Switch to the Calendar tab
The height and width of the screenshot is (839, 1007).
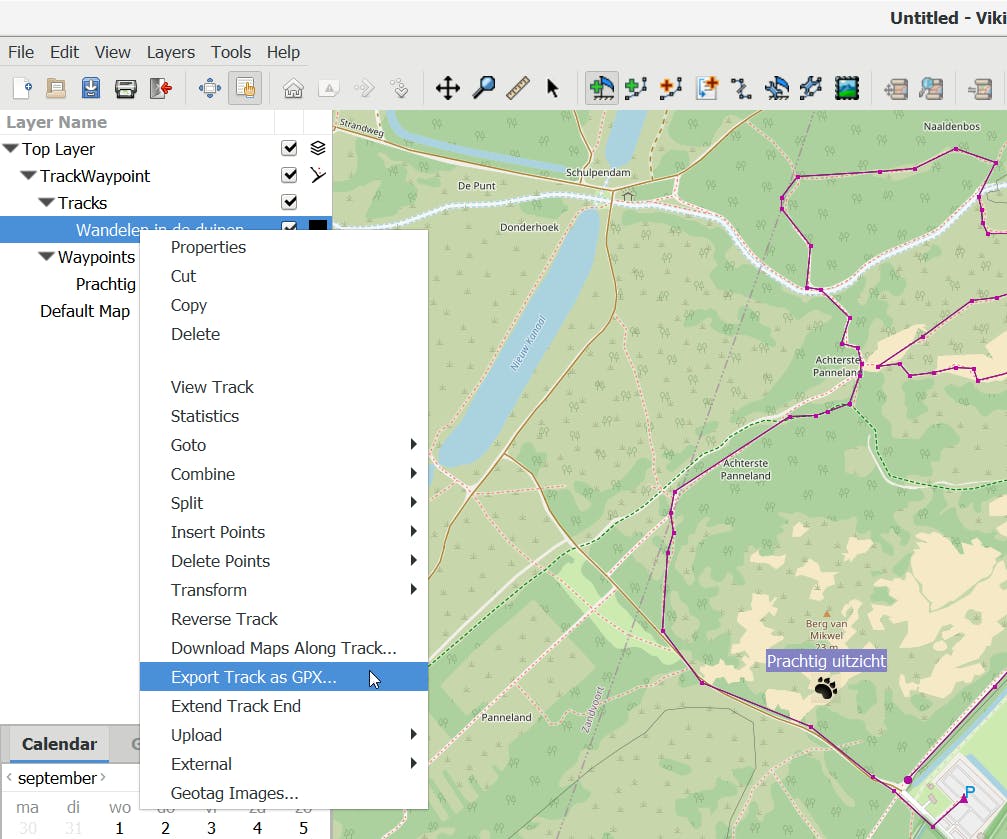(59, 744)
